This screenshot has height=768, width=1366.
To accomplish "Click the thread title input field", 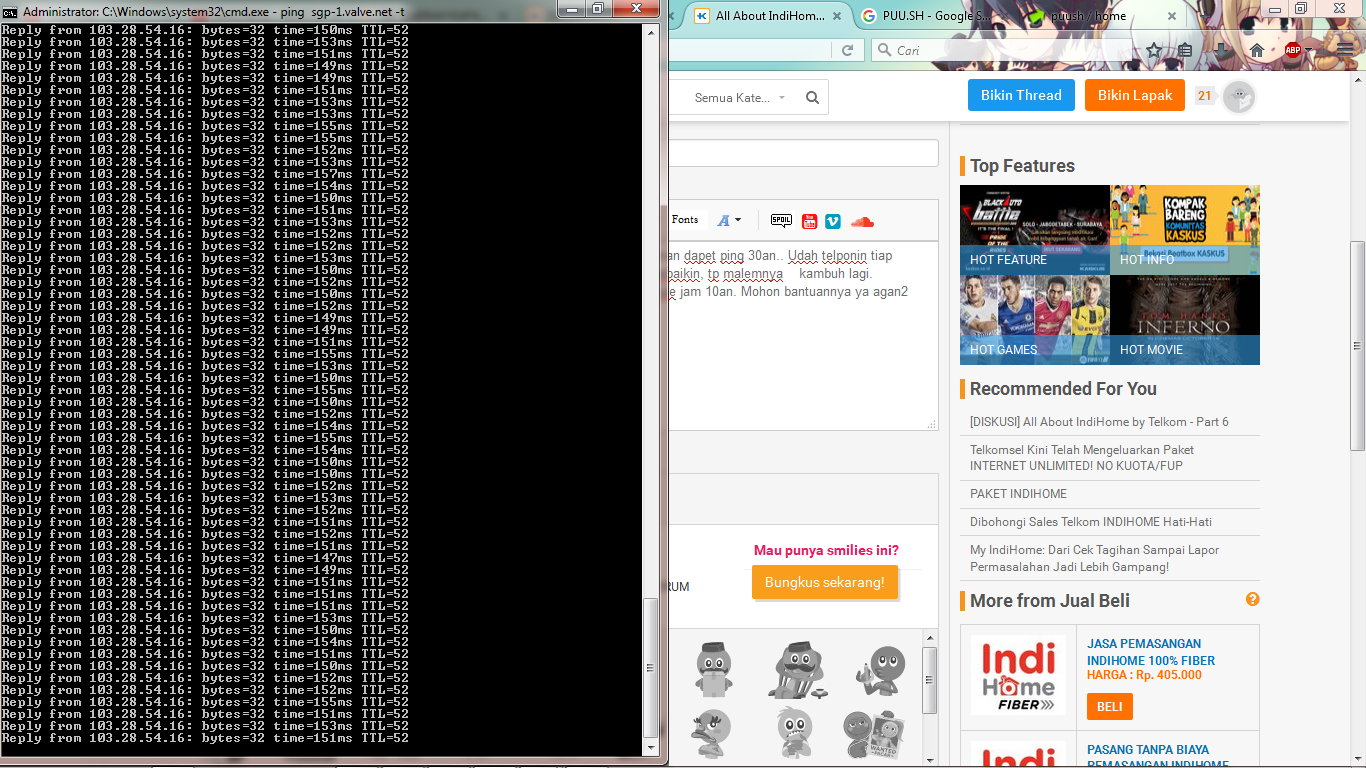I will point(803,153).
